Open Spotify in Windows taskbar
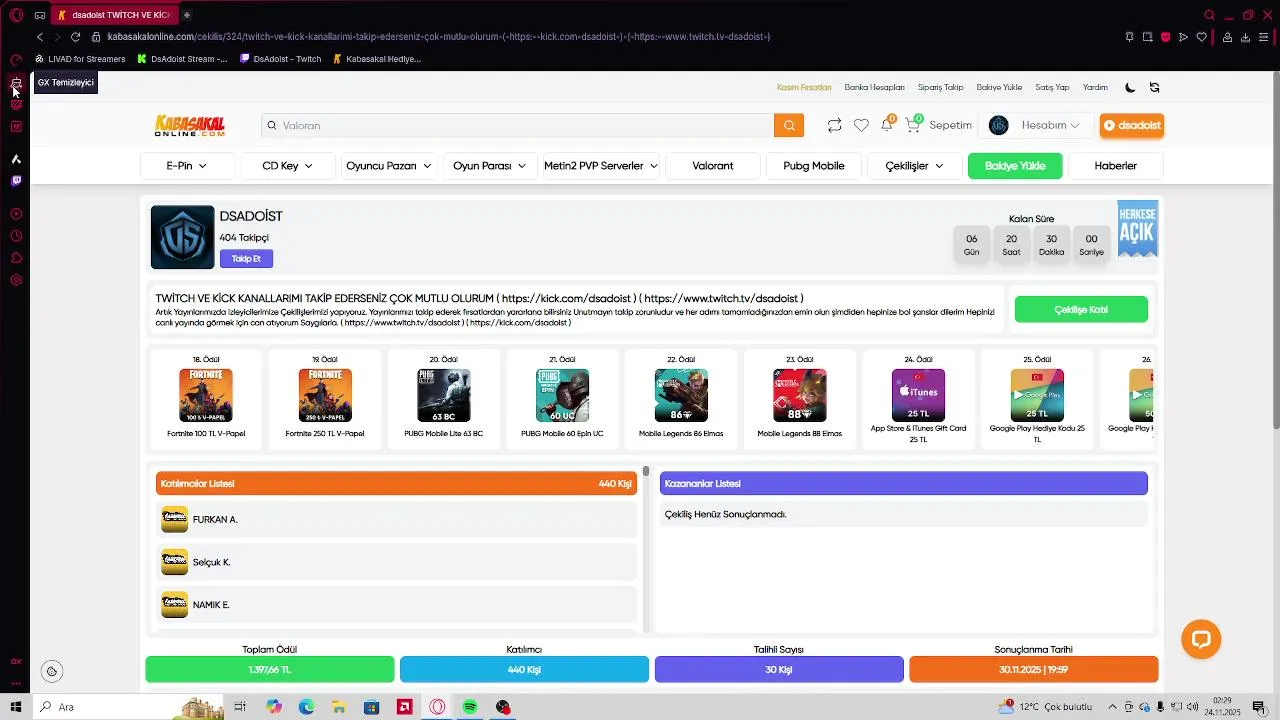1280x720 pixels. 470,707
